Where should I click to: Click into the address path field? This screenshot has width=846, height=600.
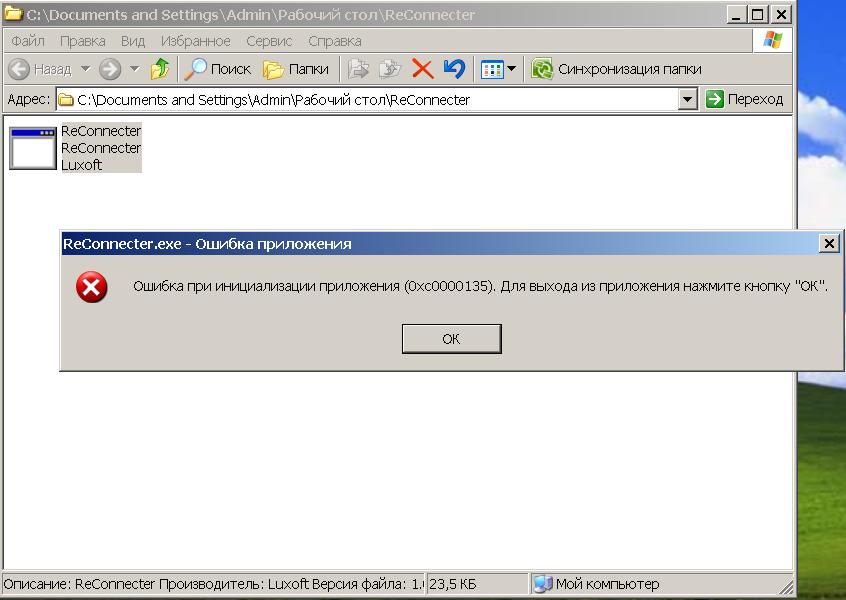[370, 99]
